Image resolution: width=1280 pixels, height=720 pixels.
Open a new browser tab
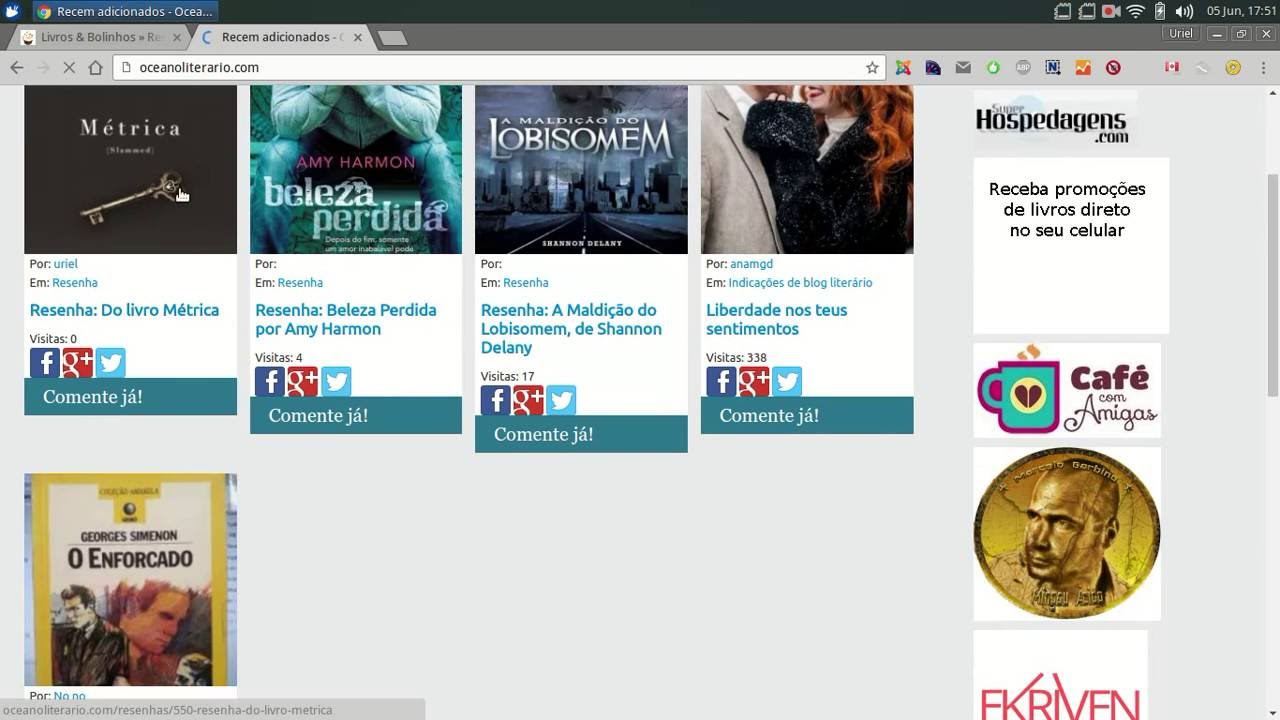point(392,38)
